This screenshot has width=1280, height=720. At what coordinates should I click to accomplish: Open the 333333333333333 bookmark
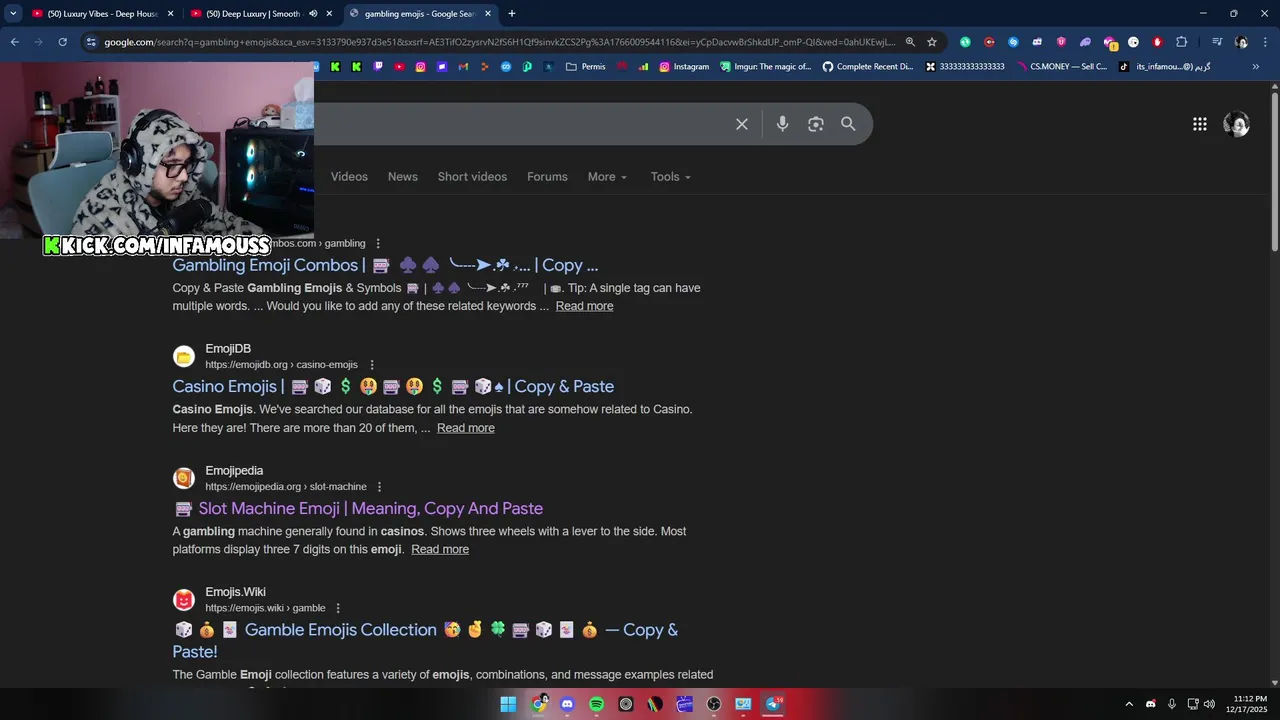point(965,67)
